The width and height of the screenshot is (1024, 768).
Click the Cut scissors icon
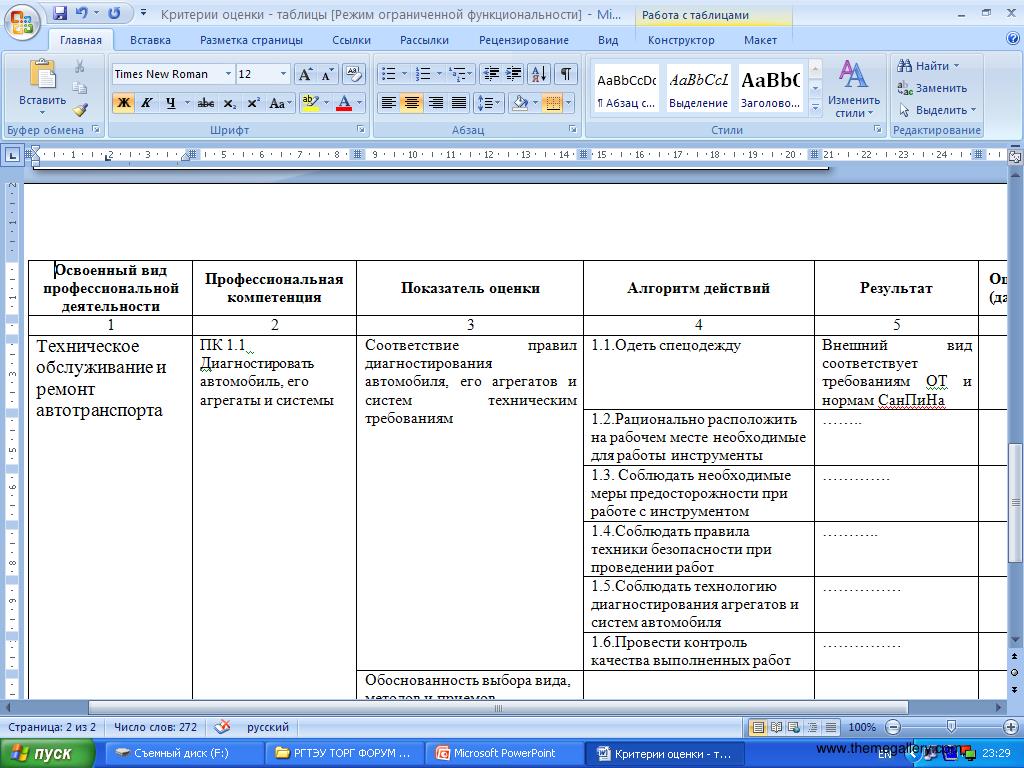pyautogui.click(x=80, y=66)
